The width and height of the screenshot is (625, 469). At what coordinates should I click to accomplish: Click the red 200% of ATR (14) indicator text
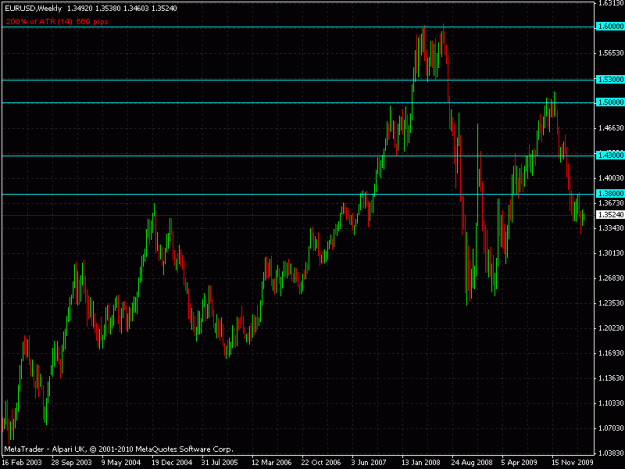pyautogui.click(x=57, y=22)
